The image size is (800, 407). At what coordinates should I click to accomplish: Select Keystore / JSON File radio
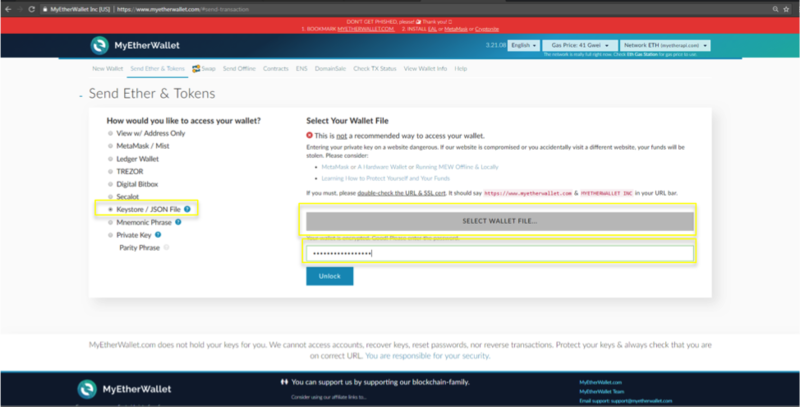[x=110, y=209]
